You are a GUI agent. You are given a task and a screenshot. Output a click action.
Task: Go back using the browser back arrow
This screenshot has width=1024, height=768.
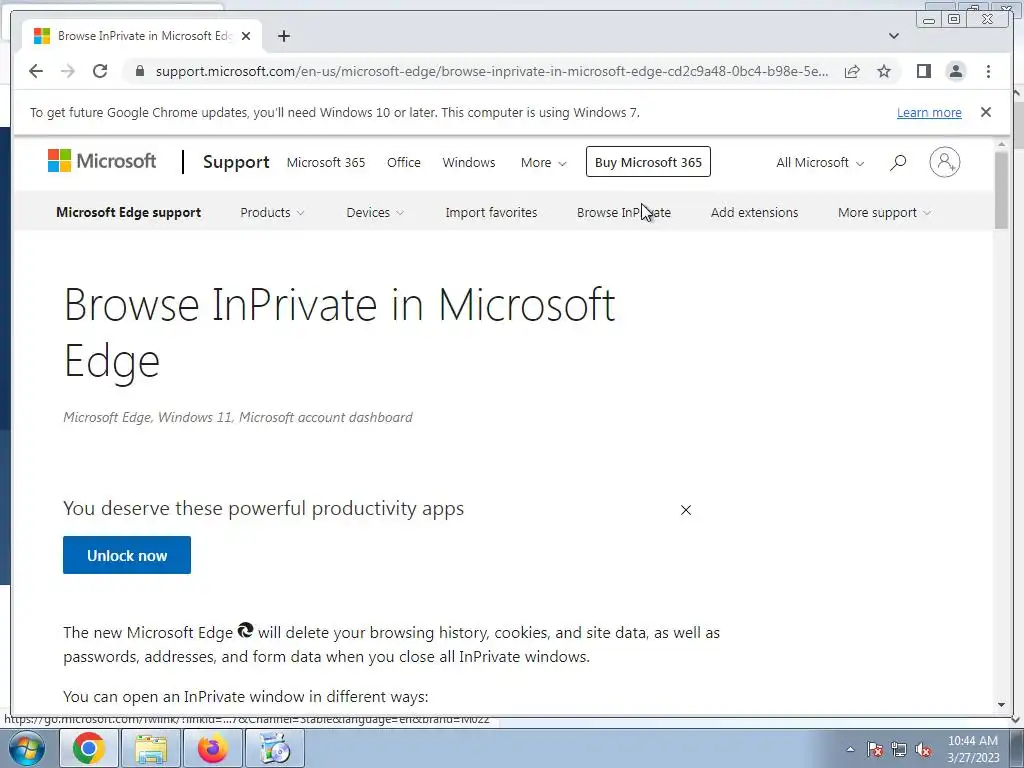36,71
